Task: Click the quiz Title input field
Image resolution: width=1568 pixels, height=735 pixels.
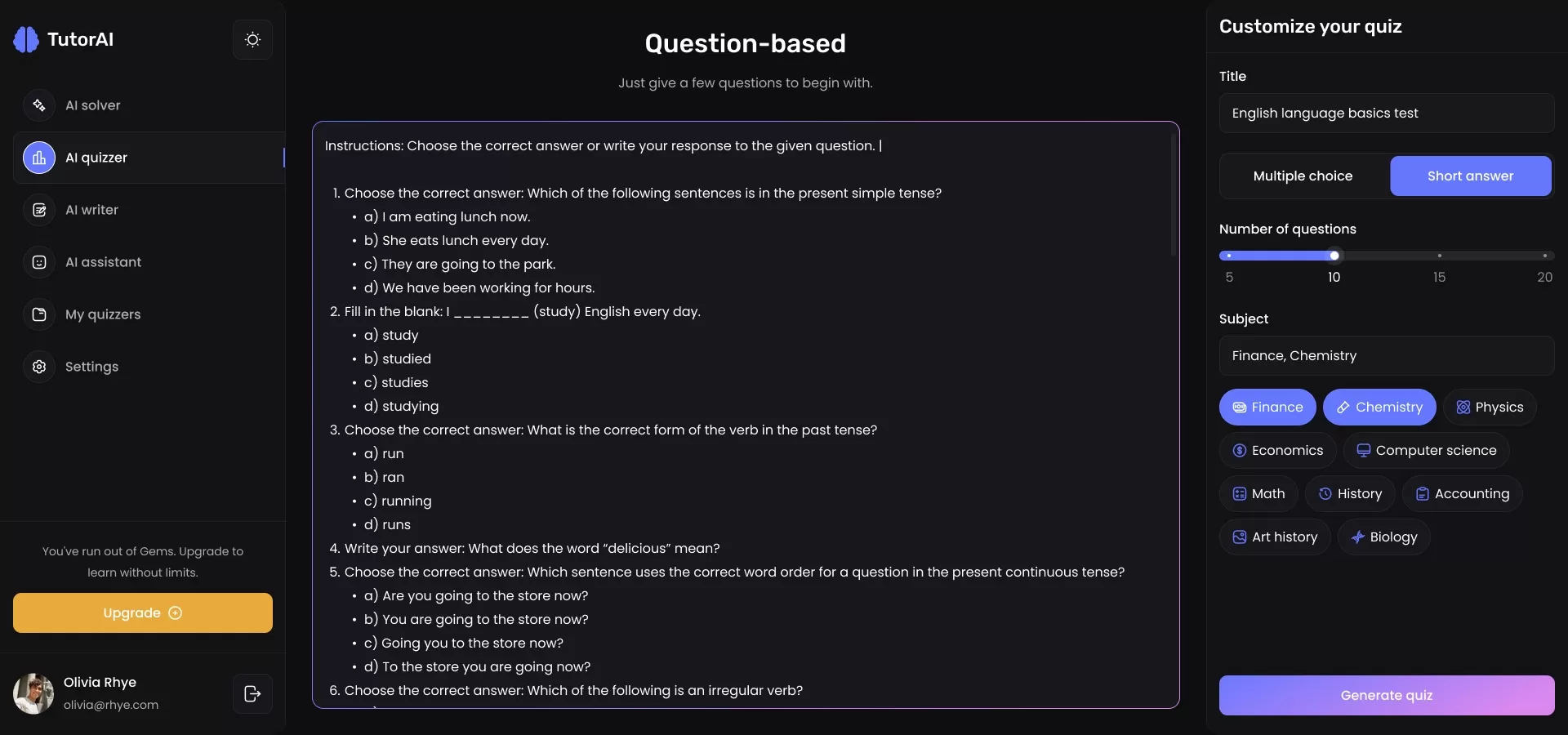Action: (x=1386, y=113)
